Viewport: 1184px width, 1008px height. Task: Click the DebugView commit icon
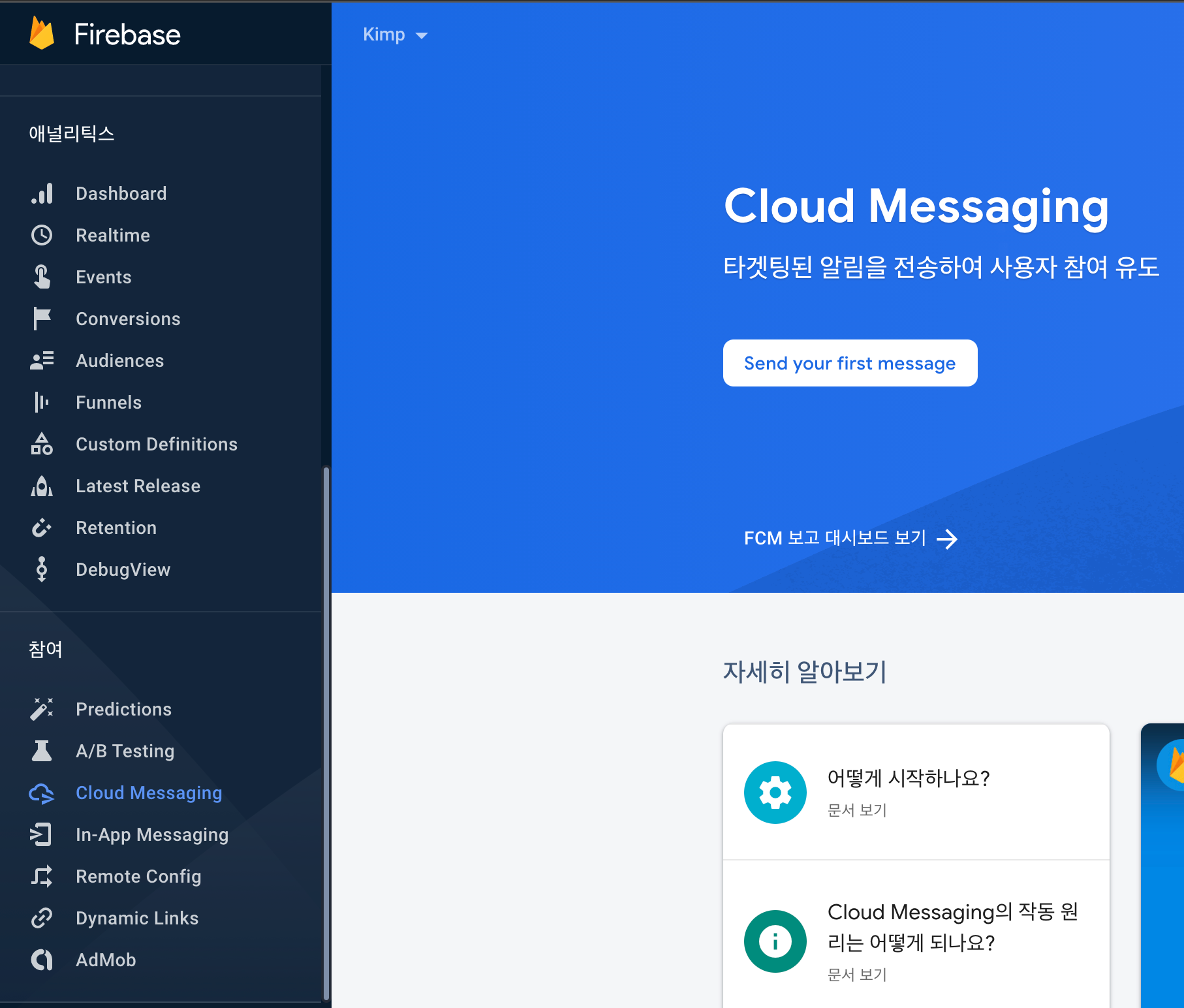(x=42, y=569)
